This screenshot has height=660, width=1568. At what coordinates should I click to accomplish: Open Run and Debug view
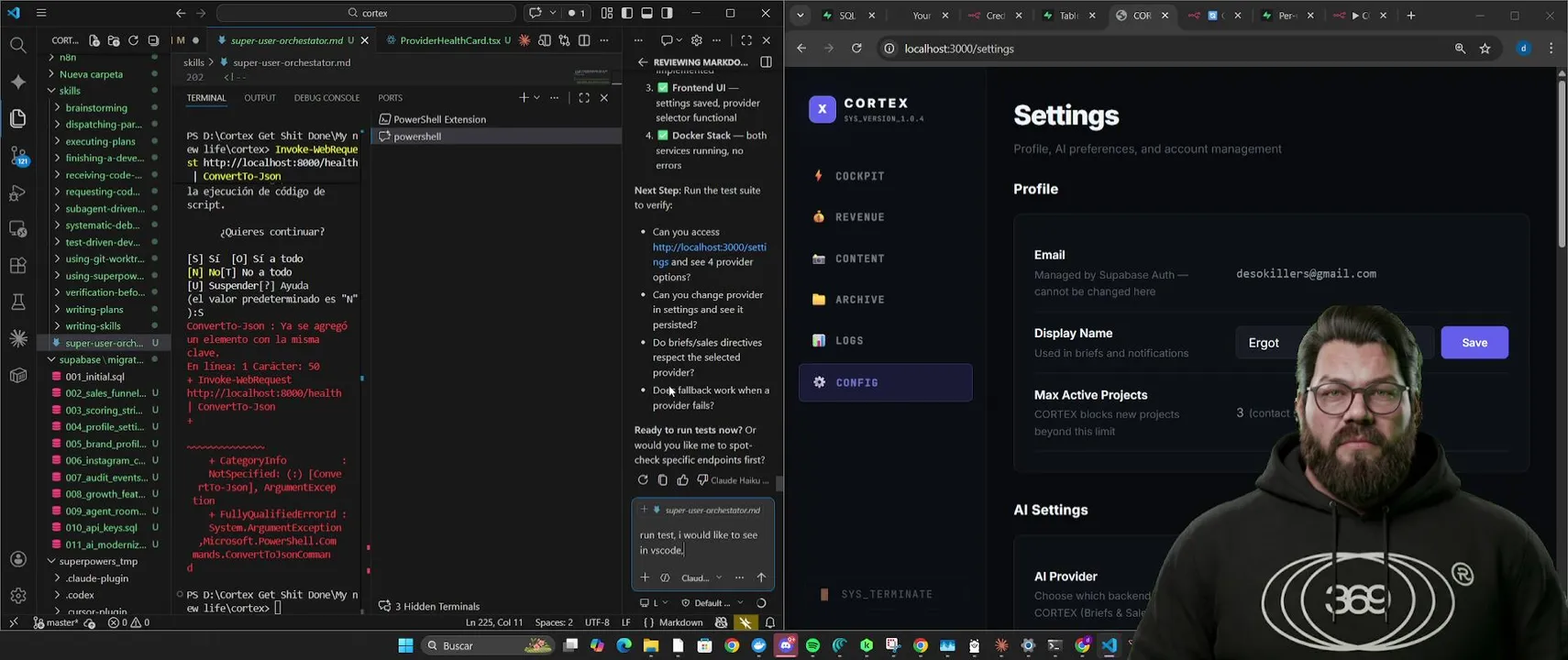[17, 192]
